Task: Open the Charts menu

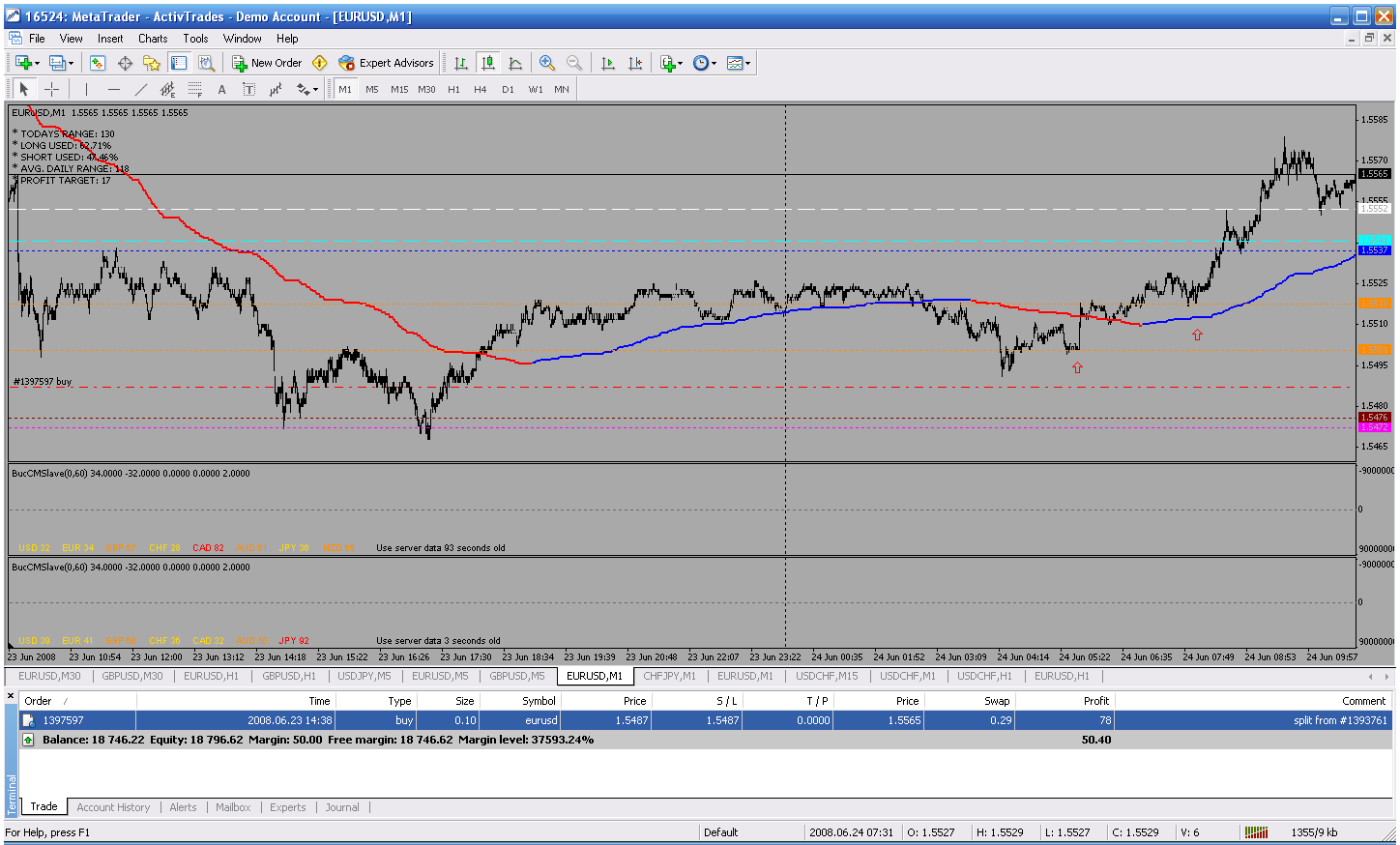Action: click(x=153, y=39)
